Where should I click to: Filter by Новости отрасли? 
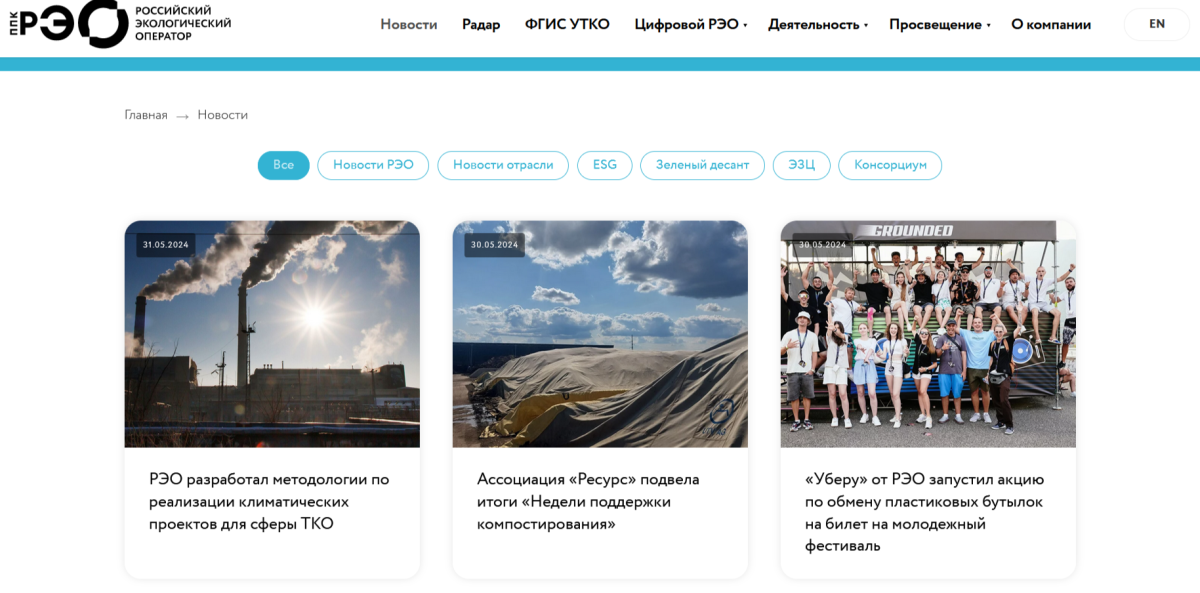pos(503,165)
